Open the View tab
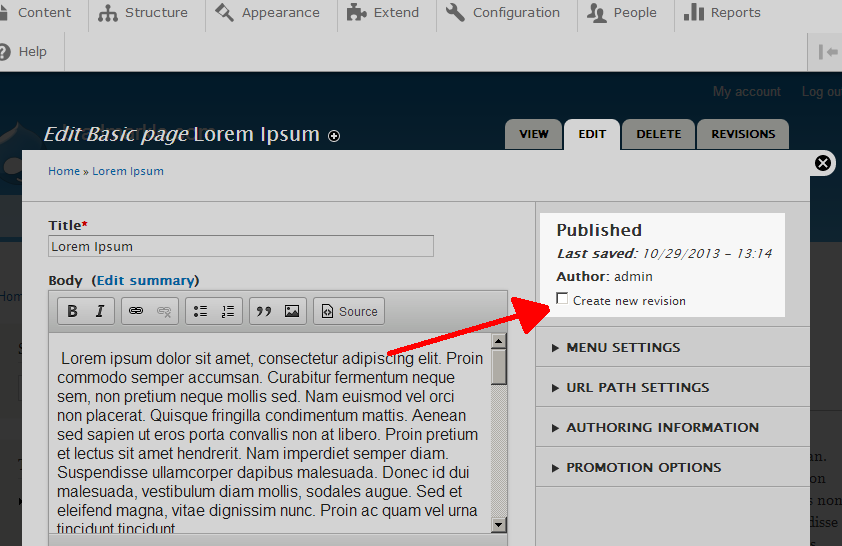This screenshot has width=842, height=546. tap(534, 134)
